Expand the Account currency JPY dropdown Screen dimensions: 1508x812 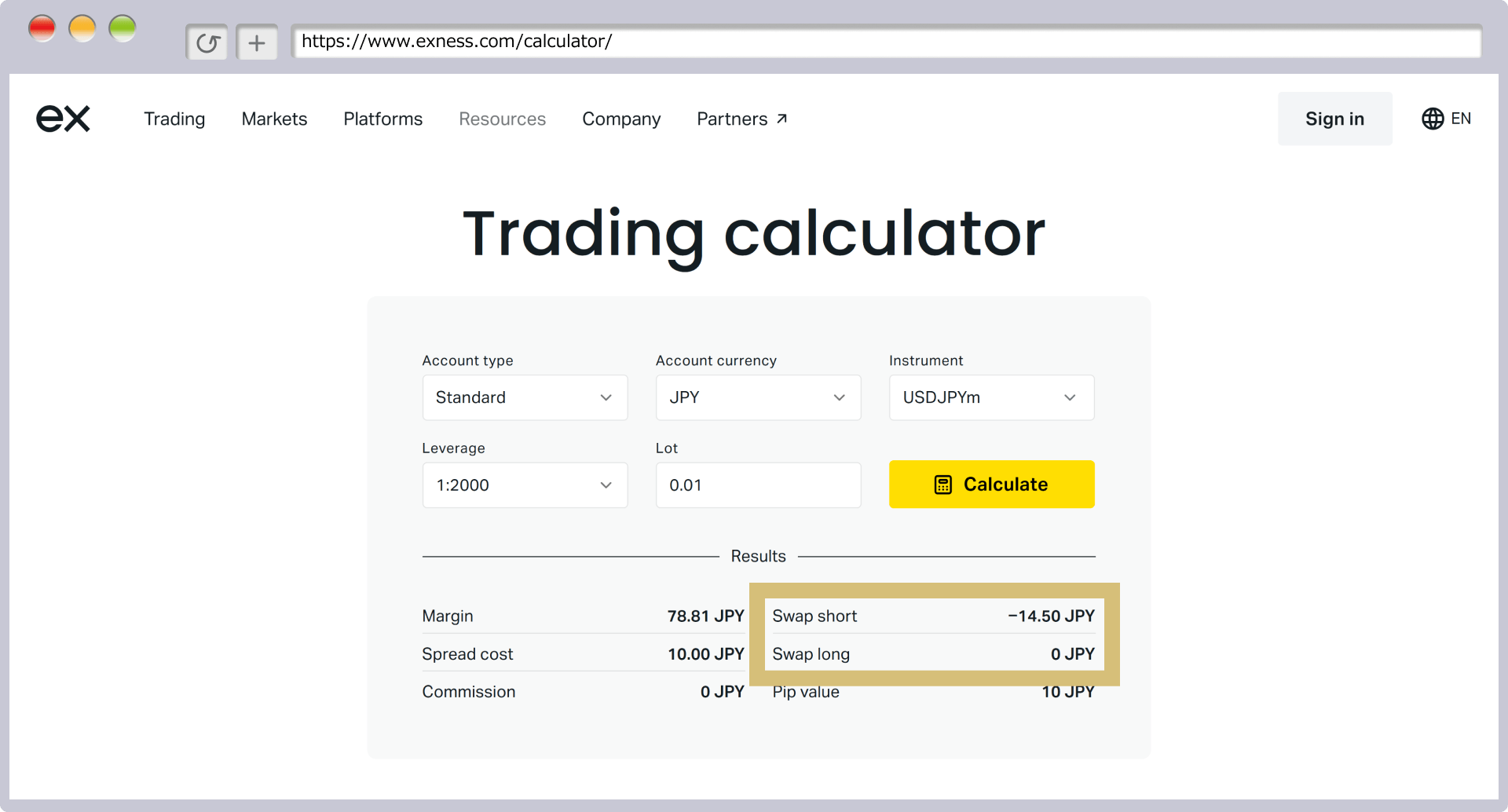(x=758, y=397)
